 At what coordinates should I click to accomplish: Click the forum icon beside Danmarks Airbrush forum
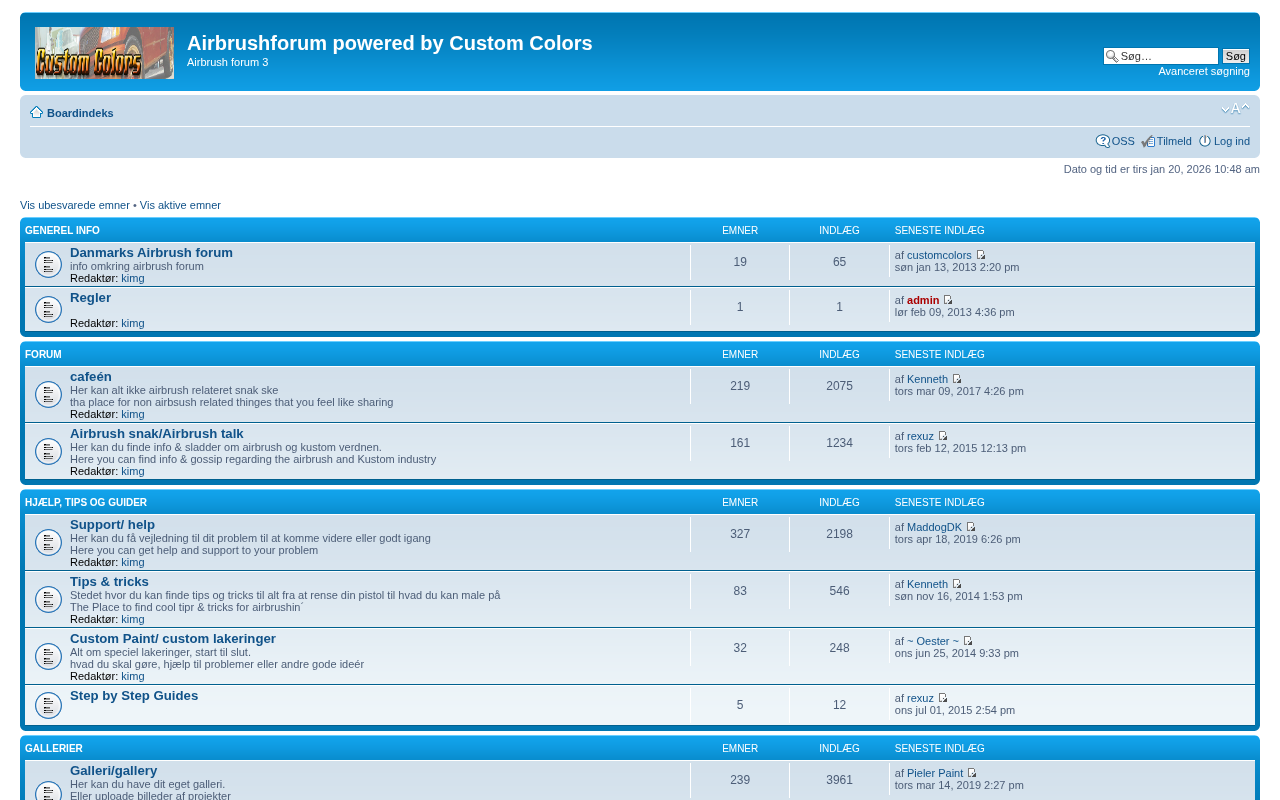pos(49,265)
